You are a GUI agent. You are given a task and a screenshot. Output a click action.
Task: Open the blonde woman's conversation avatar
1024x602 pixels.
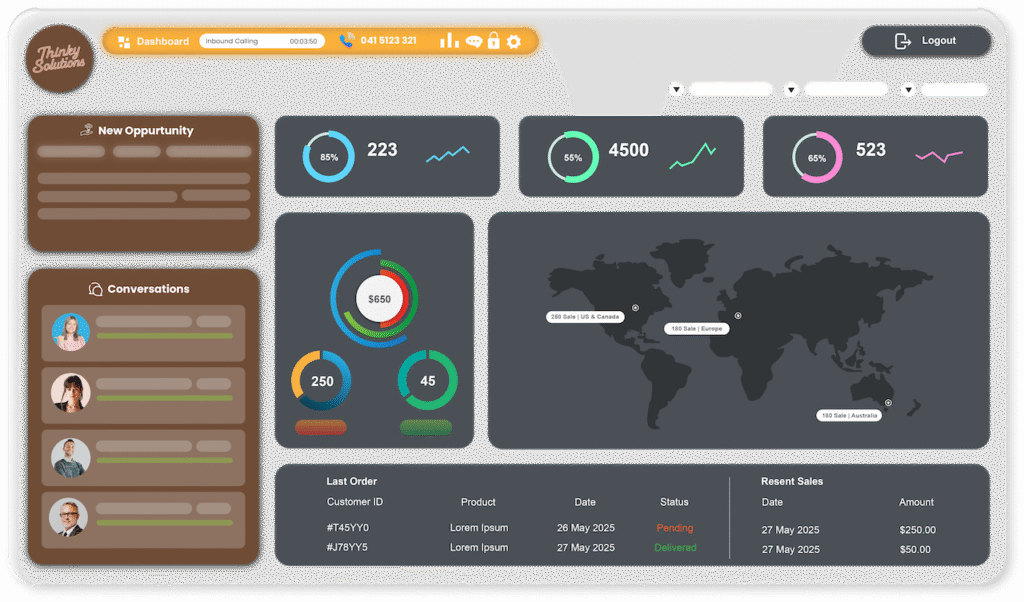click(71, 333)
